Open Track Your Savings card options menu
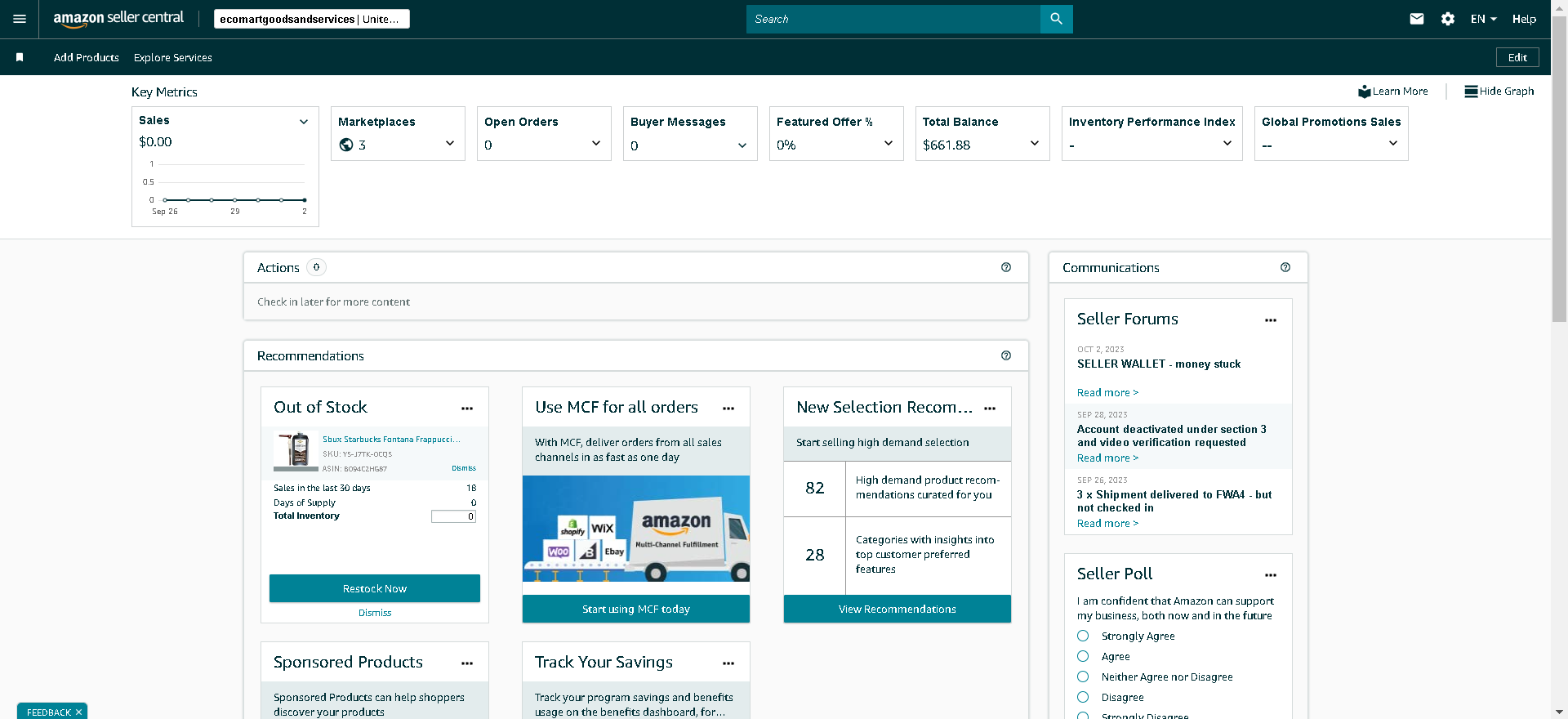Image resolution: width=1568 pixels, height=719 pixels. (x=728, y=663)
